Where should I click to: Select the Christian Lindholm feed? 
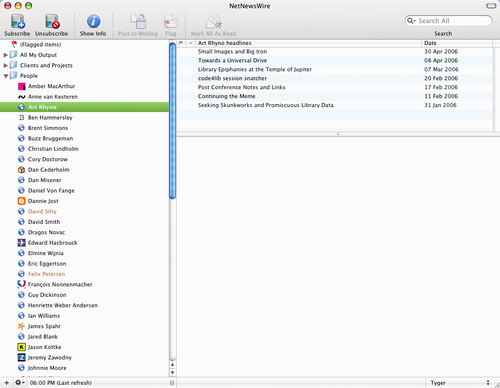(x=53, y=149)
